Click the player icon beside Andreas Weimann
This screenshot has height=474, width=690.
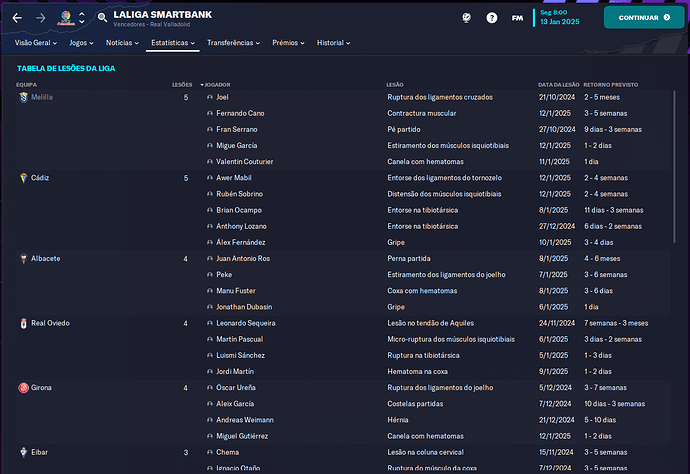(x=210, y=420)
